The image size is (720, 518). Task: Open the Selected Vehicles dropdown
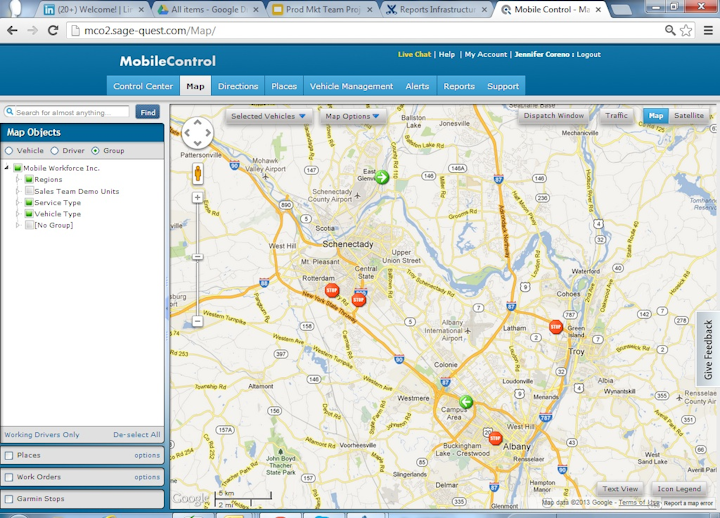pos(269,116)
